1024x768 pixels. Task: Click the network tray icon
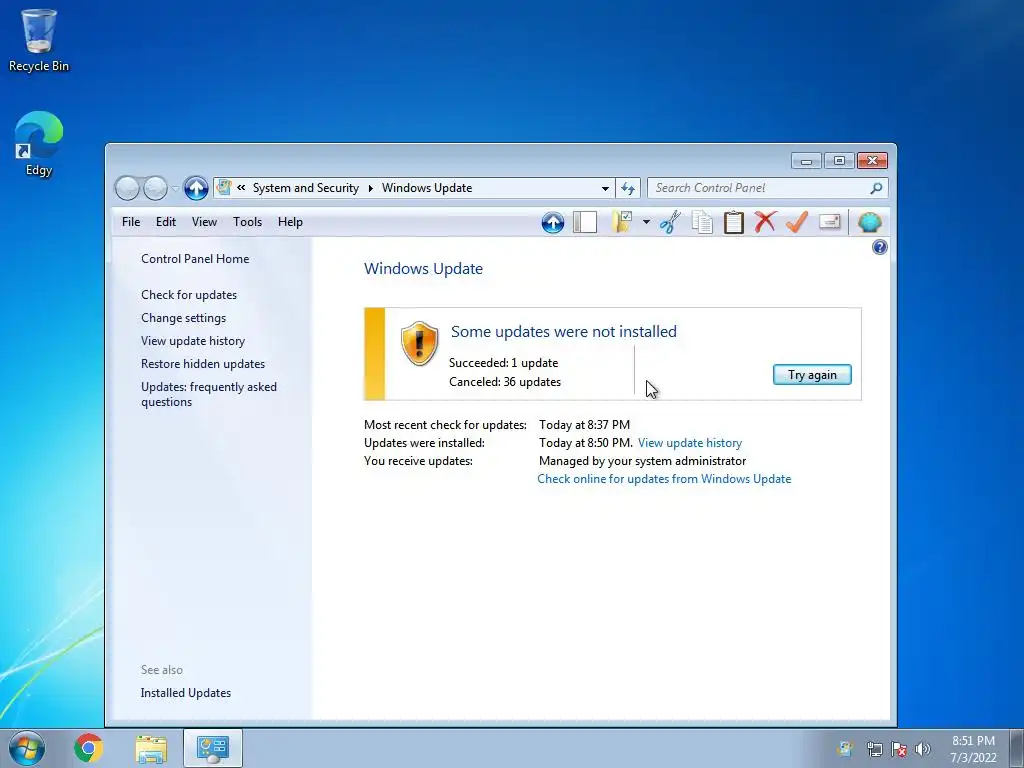(874, 749)
